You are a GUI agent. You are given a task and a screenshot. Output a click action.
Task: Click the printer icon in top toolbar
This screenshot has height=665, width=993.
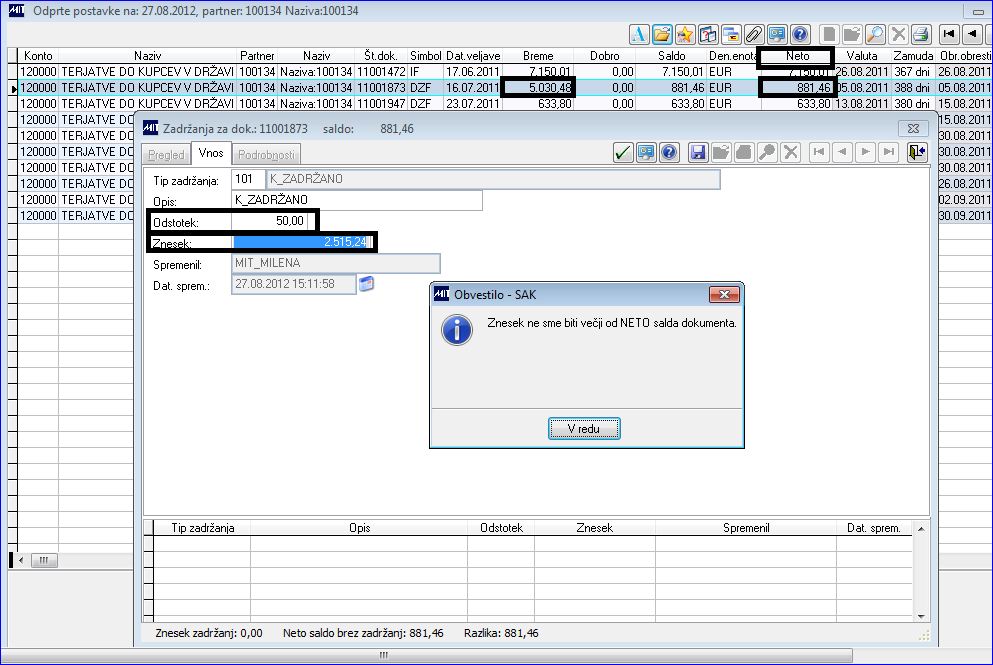pyautogui.click(x=921, y=34)
